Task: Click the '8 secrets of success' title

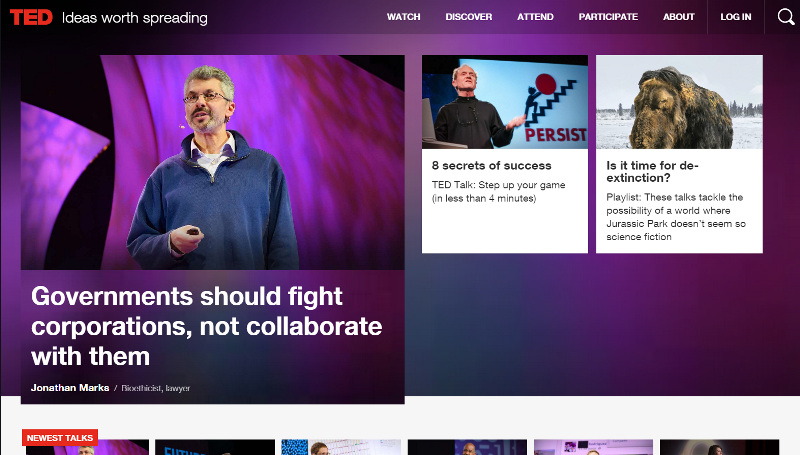Action: [491, 165]
